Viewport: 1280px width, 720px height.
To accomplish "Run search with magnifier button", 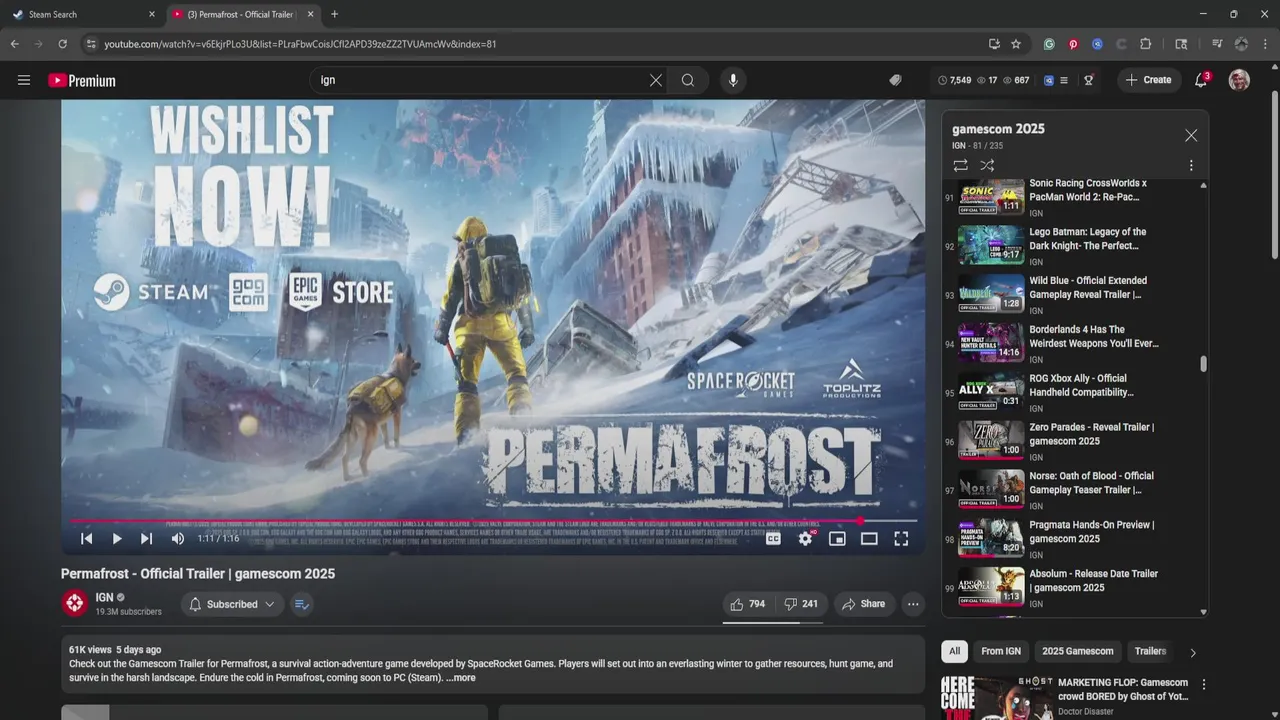I will (x=688, y=80).
